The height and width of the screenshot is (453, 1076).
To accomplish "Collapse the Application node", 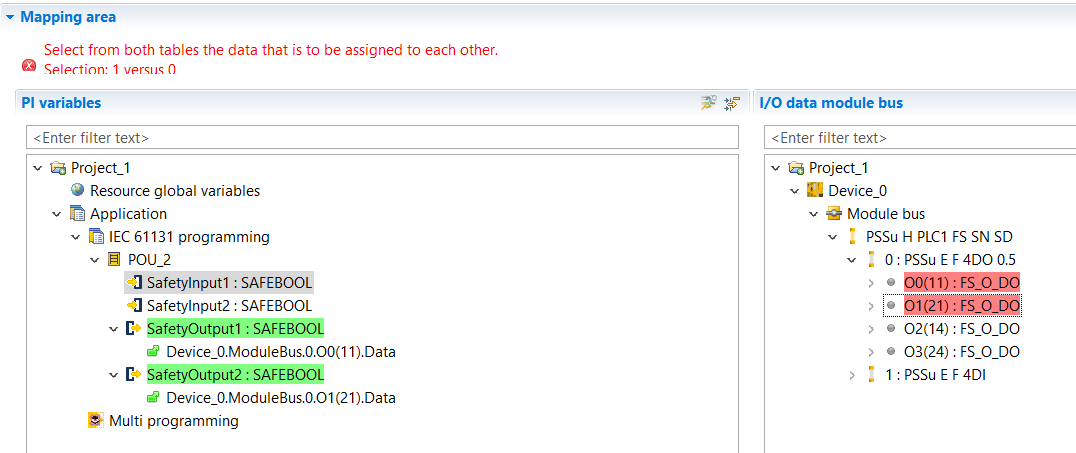I will coord(57,214).
